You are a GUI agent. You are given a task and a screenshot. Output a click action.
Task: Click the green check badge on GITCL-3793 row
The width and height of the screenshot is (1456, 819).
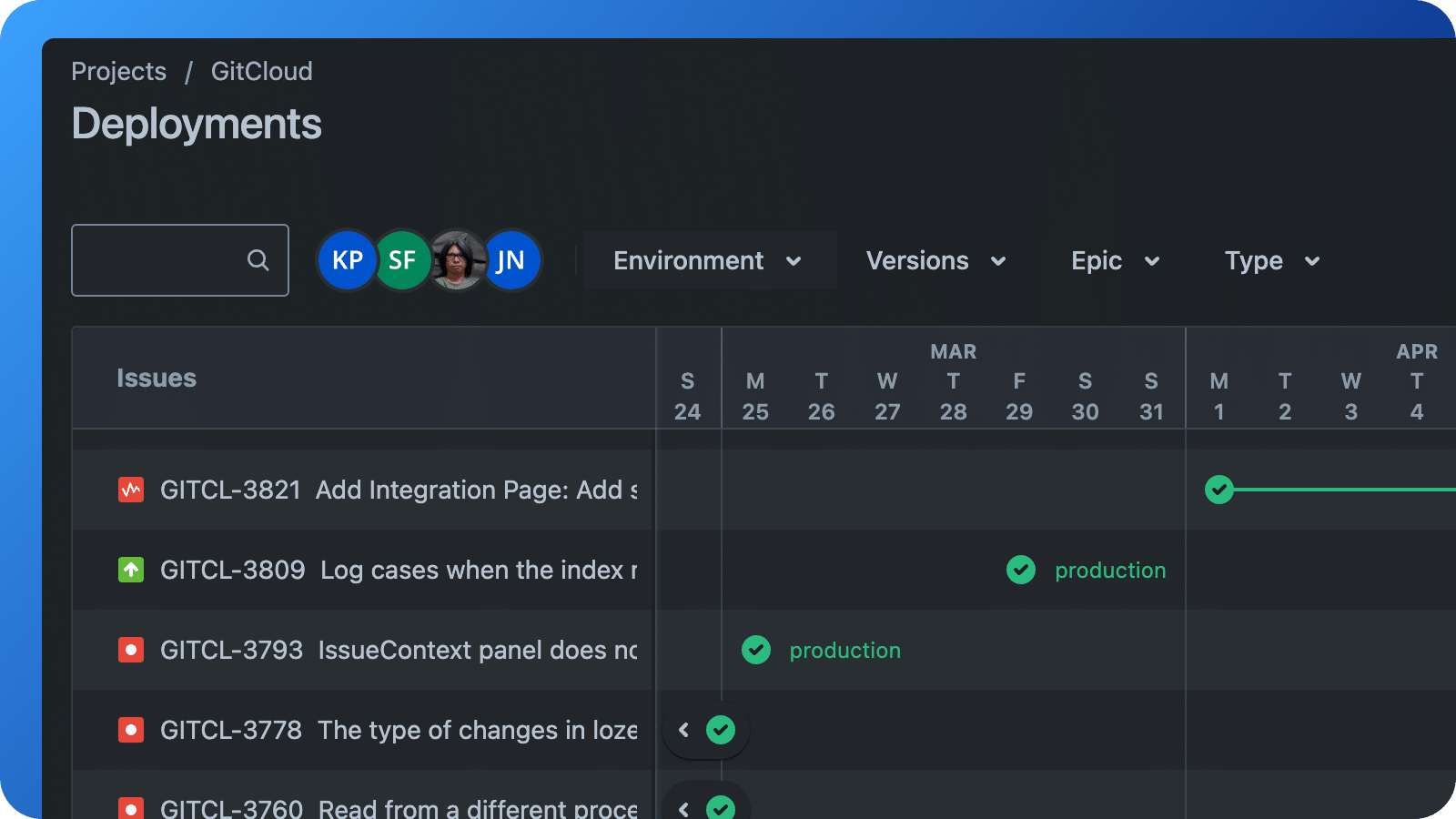click(x=756, y=650)
